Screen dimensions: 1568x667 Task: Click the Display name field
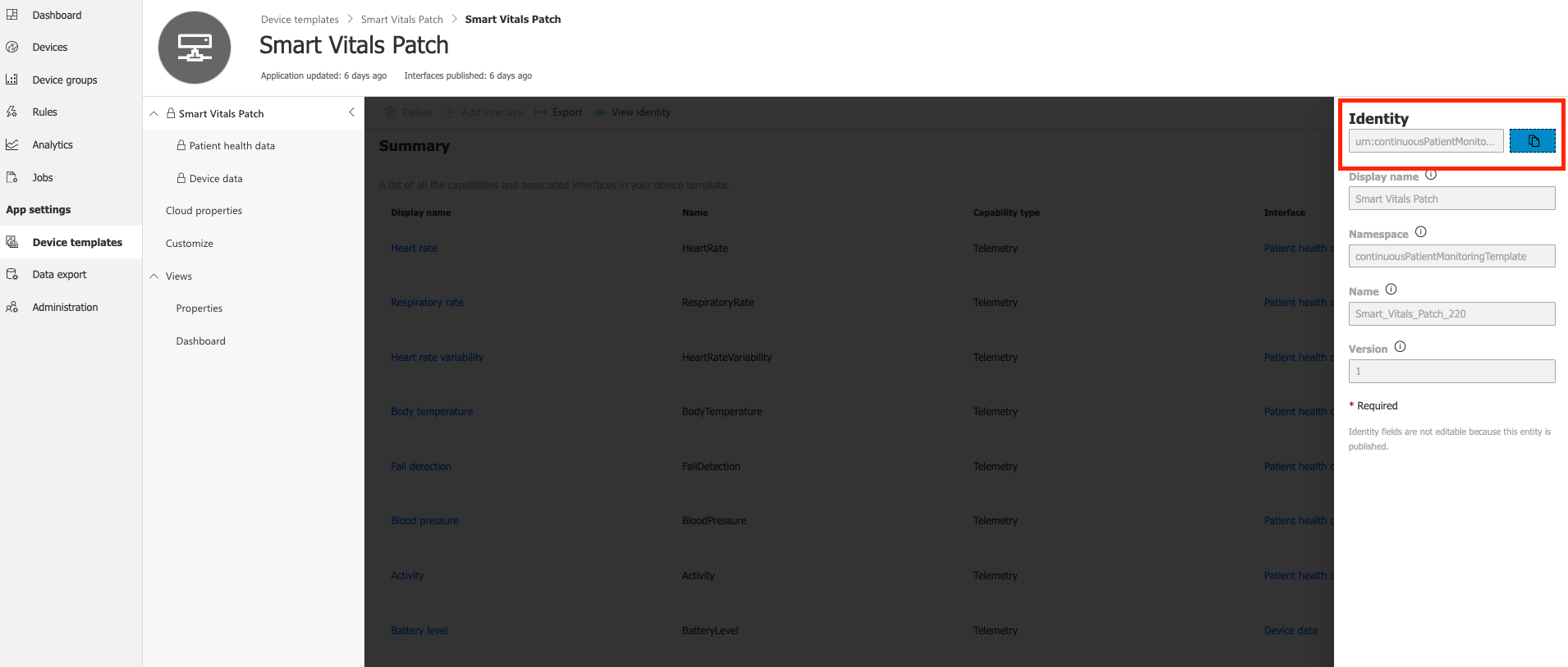(x=1451, y=199)
